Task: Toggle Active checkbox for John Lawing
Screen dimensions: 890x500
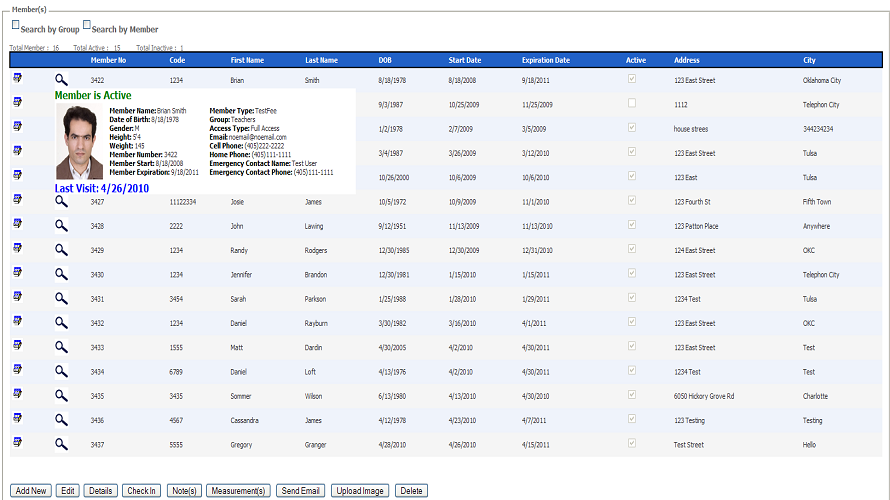Action: tap(630, 226)
